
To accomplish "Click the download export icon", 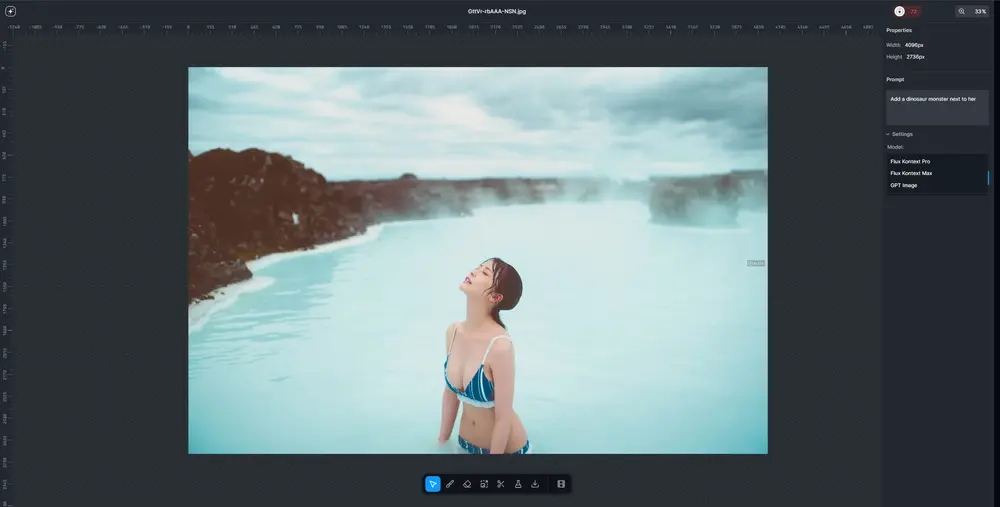I will pyautogui.click(x=535, y=484).
